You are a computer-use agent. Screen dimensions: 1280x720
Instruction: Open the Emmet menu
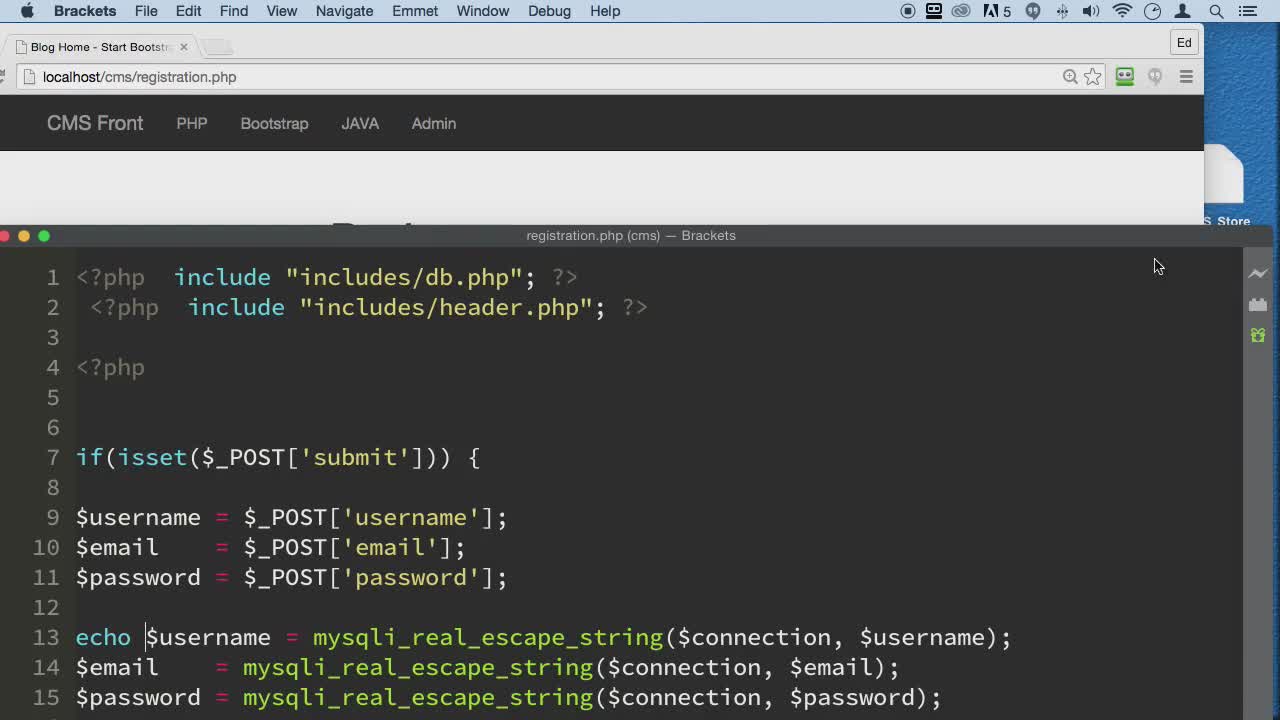pos(415,11)
